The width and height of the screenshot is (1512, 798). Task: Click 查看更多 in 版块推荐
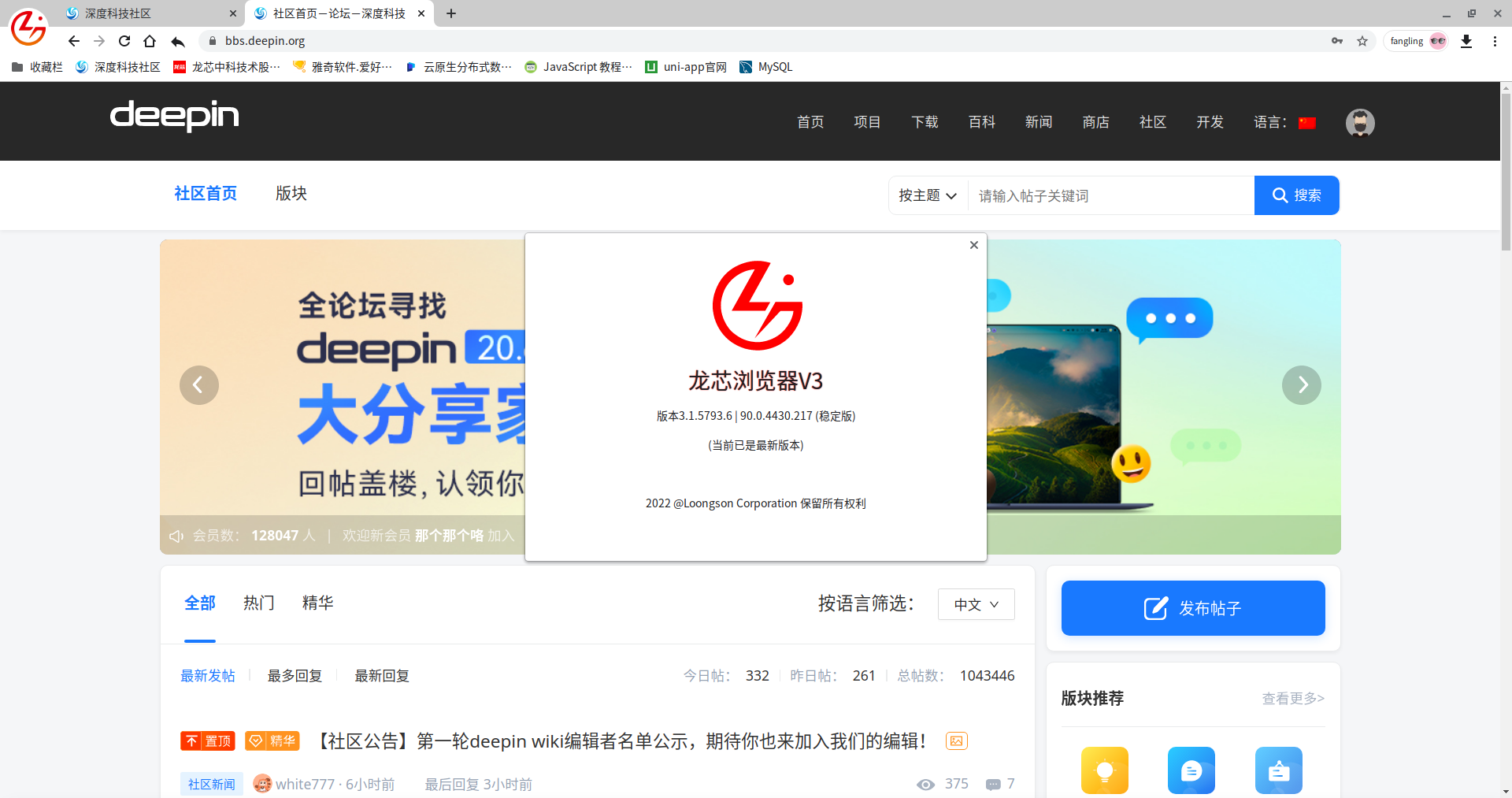click(1293, 699)
